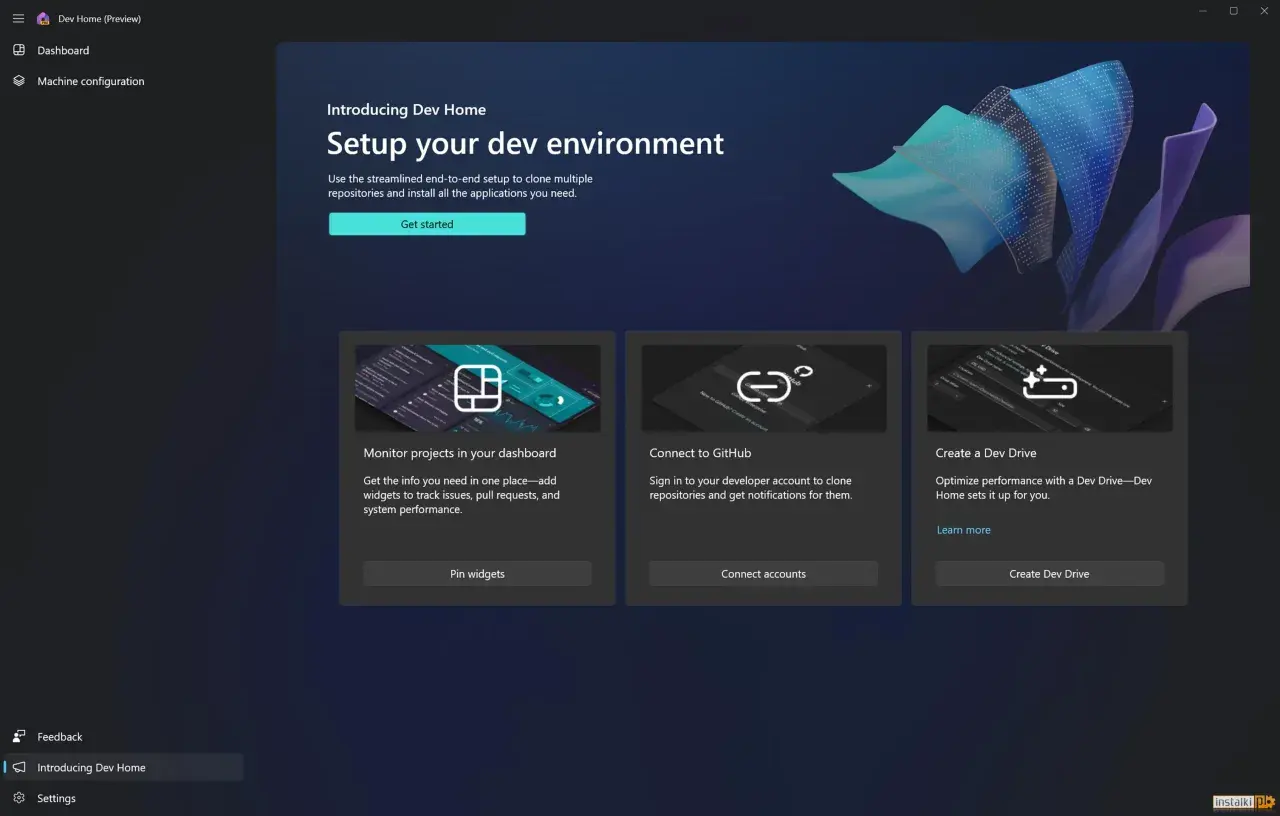Click the Settings gear icon
The height and width of the screenshot is (816, 1280).
pyautogui.click(x=19, y=798)
